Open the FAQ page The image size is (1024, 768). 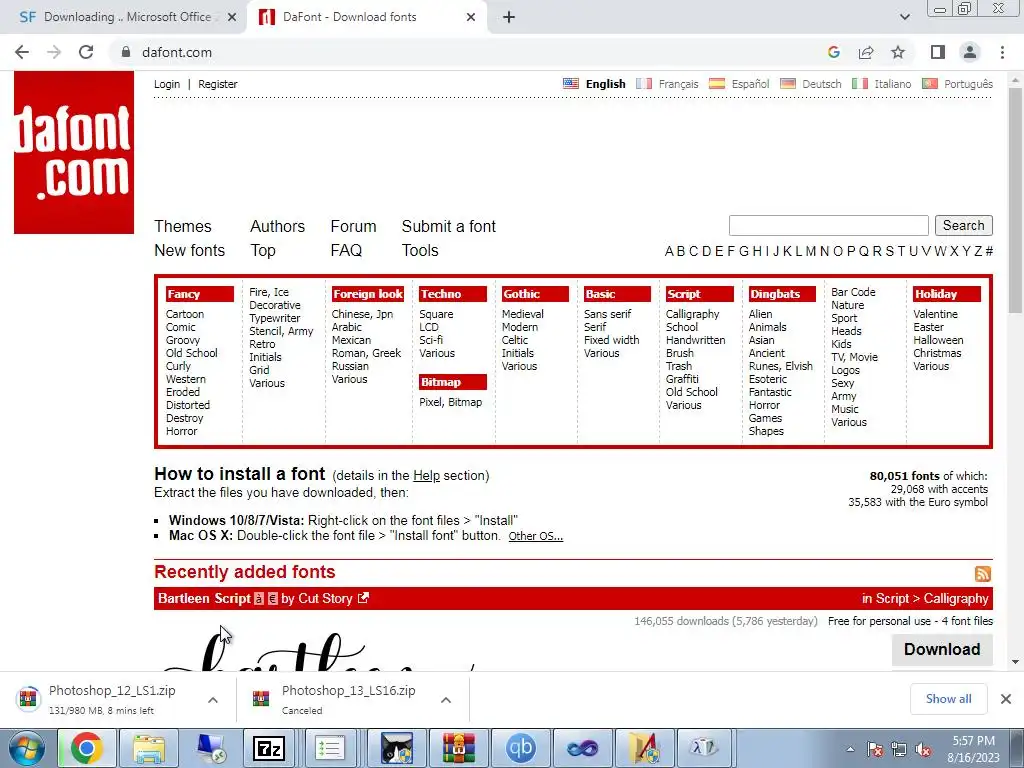click(346, 250)
